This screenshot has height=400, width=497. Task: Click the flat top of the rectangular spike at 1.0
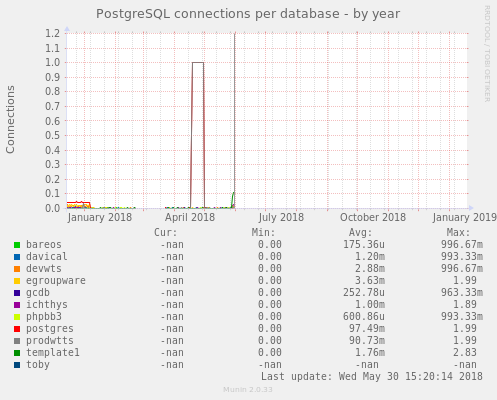[x=198, y=62]
